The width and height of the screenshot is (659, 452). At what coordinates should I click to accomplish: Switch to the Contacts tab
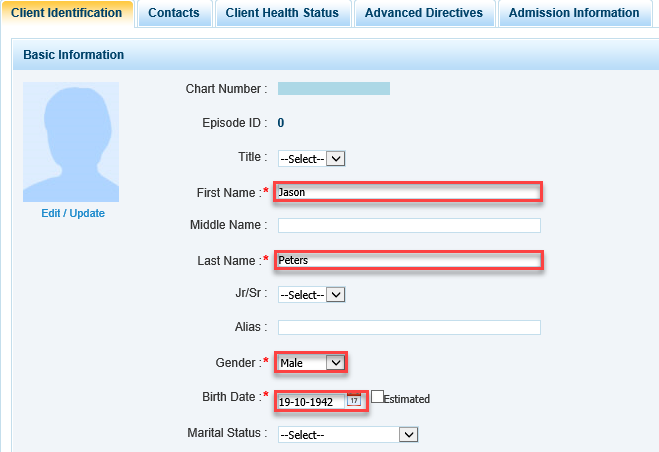(174, 14)
